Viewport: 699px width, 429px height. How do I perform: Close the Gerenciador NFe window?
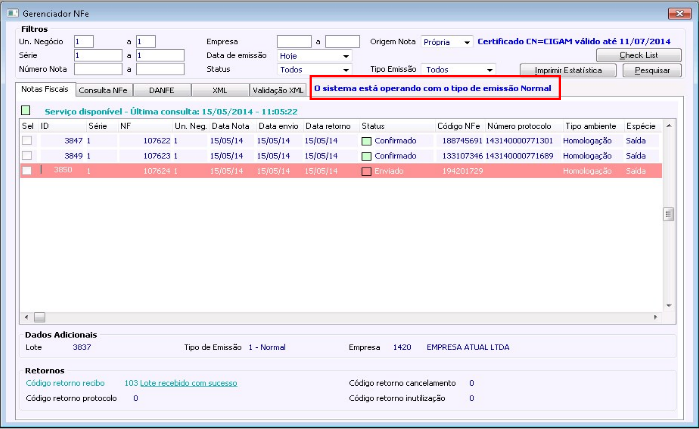point(679,13)
